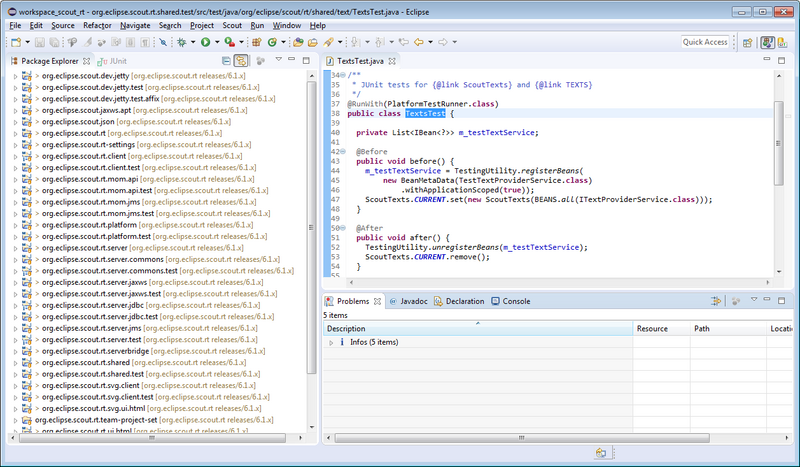
Task: Switch to the JUnit view tab
Action: [112, 61]
